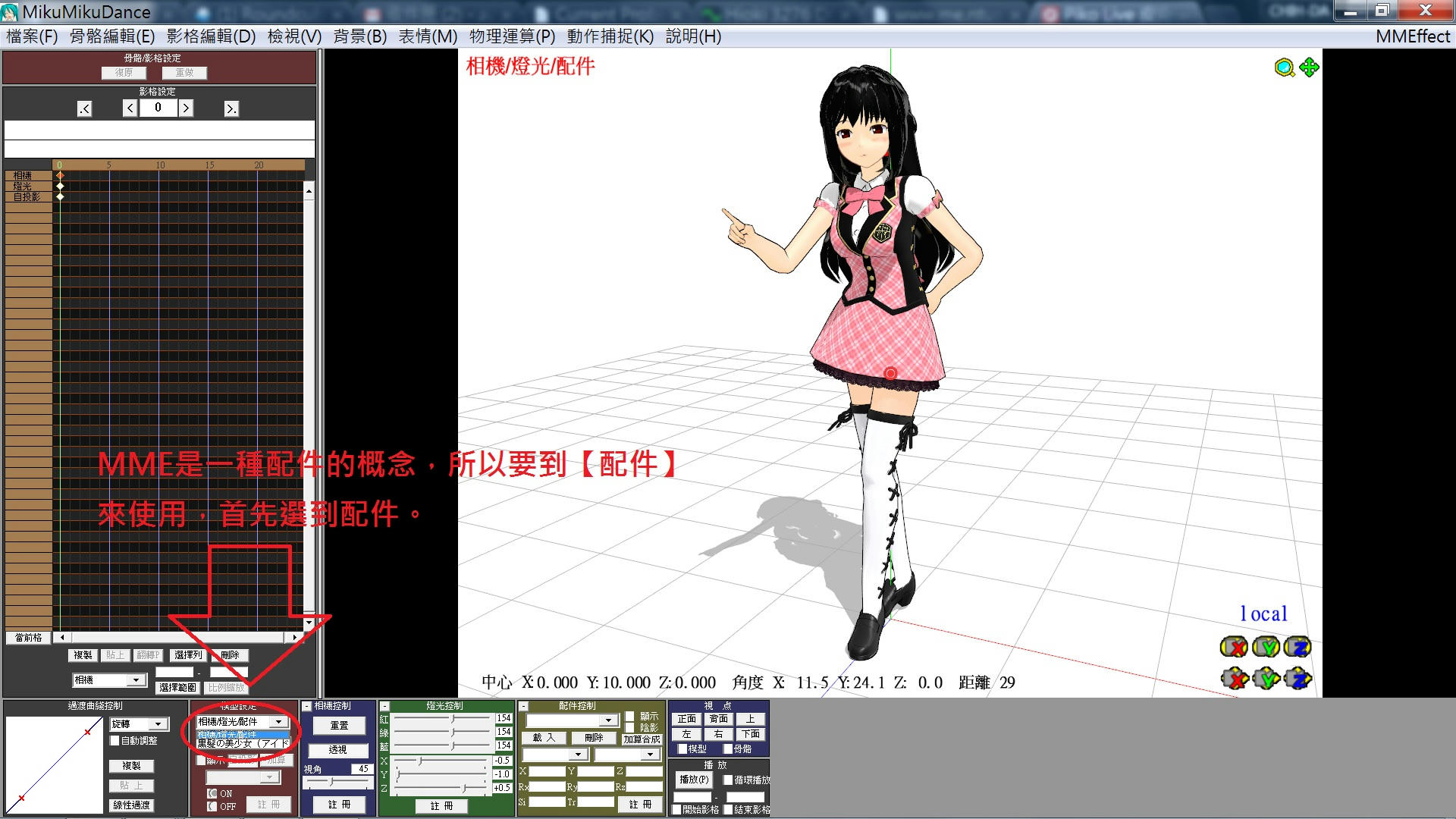The width and height of the screenshot is (1456, 819).
Task: Click the upper red control point on curve
Action: (x=88, y=731)
